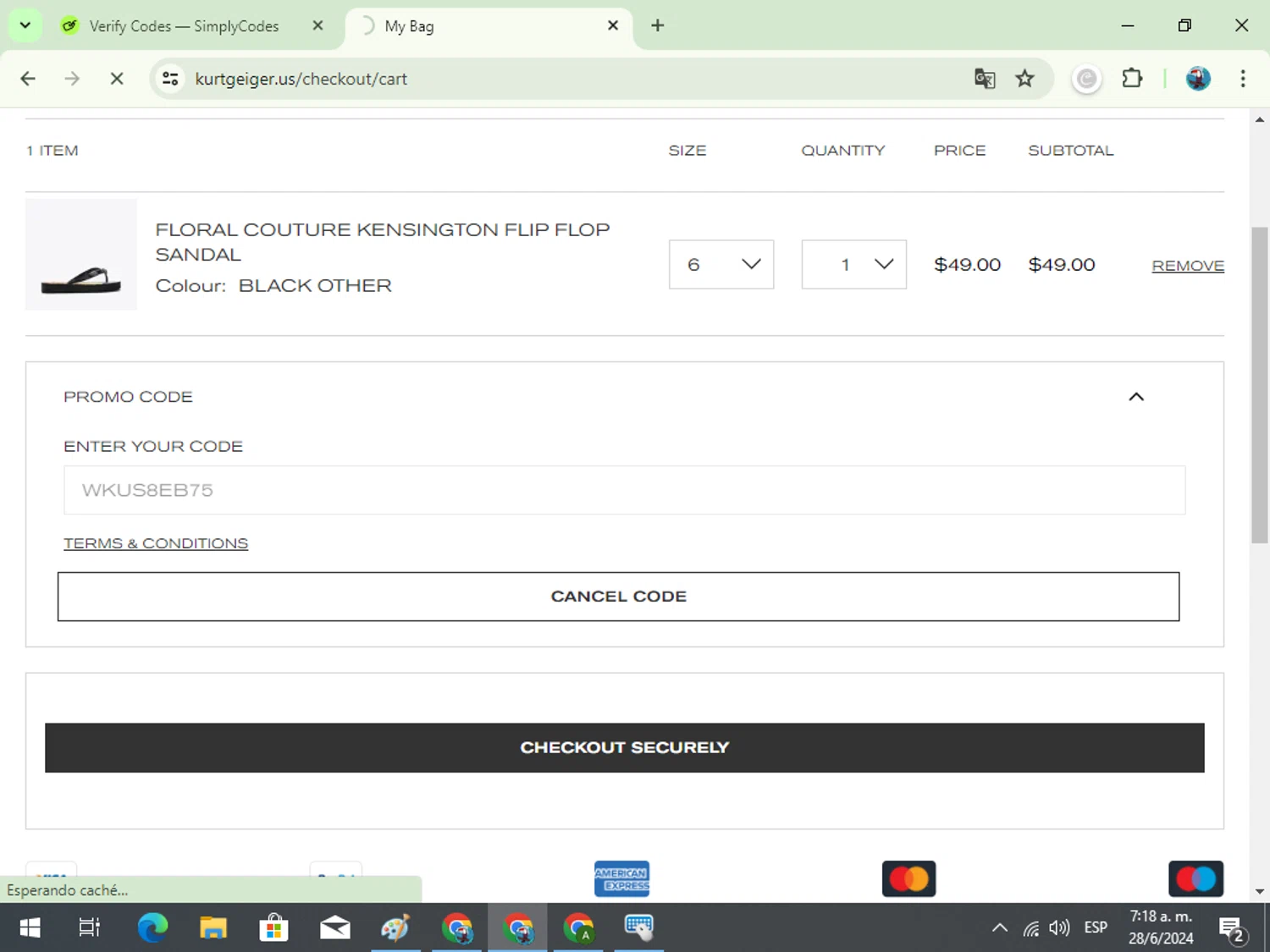Click the 1 ITEM label

point(52,151)
